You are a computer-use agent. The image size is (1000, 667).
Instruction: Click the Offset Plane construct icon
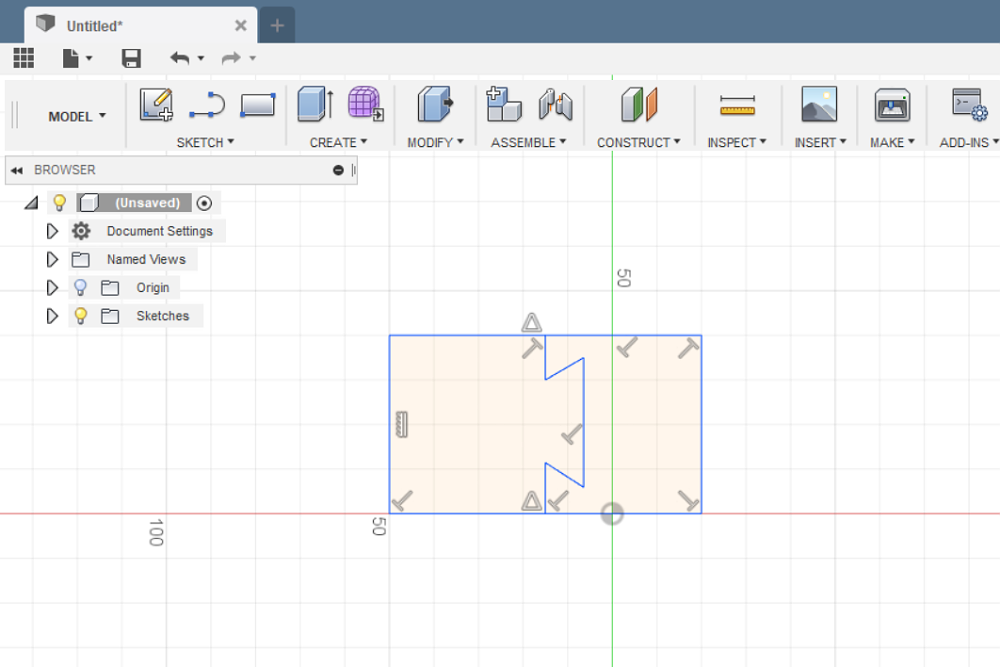point(638,105)
